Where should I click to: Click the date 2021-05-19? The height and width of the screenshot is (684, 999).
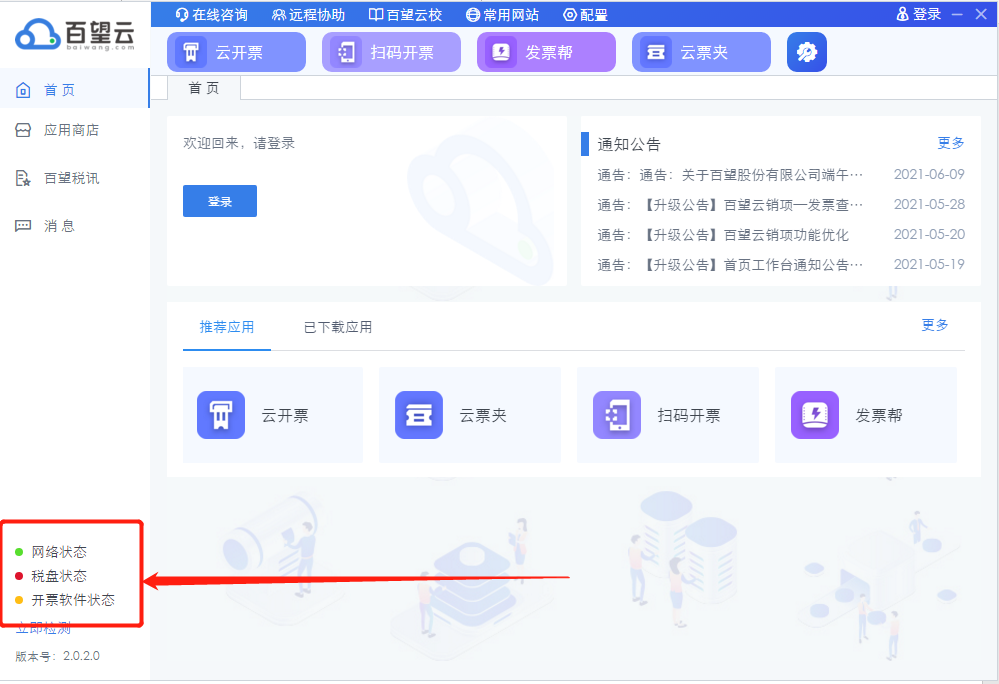[929, 264]
